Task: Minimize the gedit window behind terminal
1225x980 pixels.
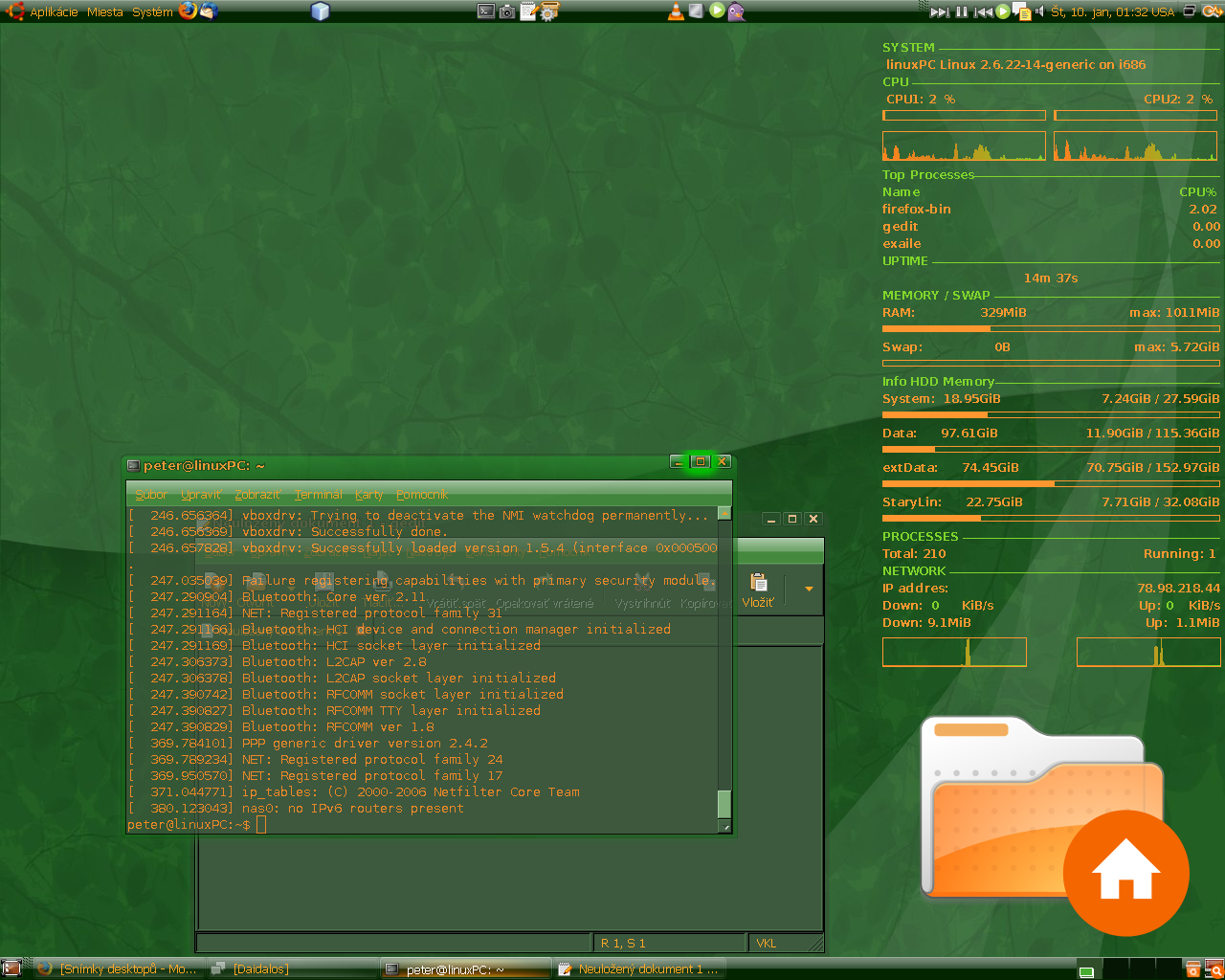Action: click(770, 519)
